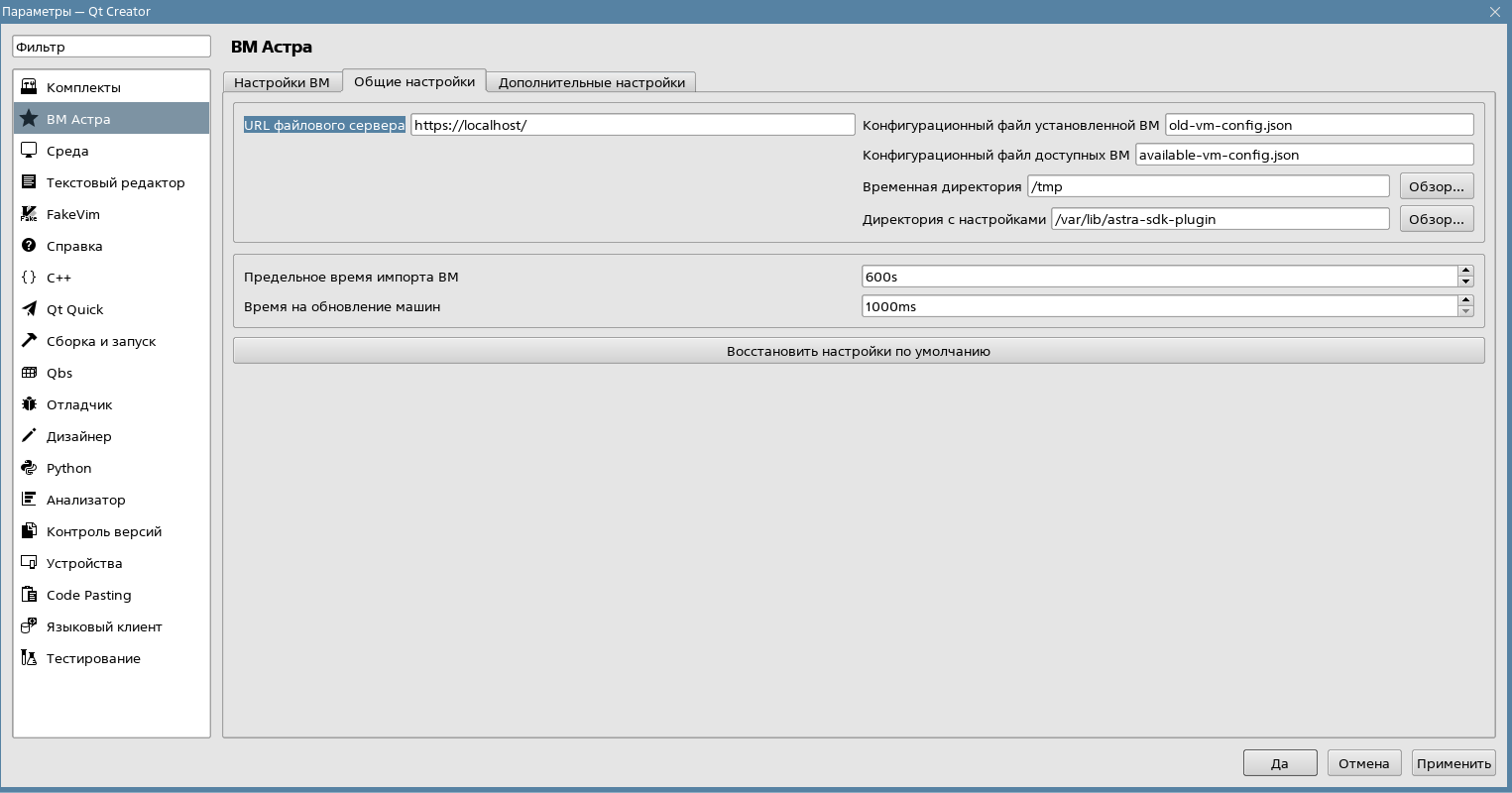This screenshot has height=793, width=1512.
Task: Click the Комплекты sidebar icon
Action: [29, 87]
